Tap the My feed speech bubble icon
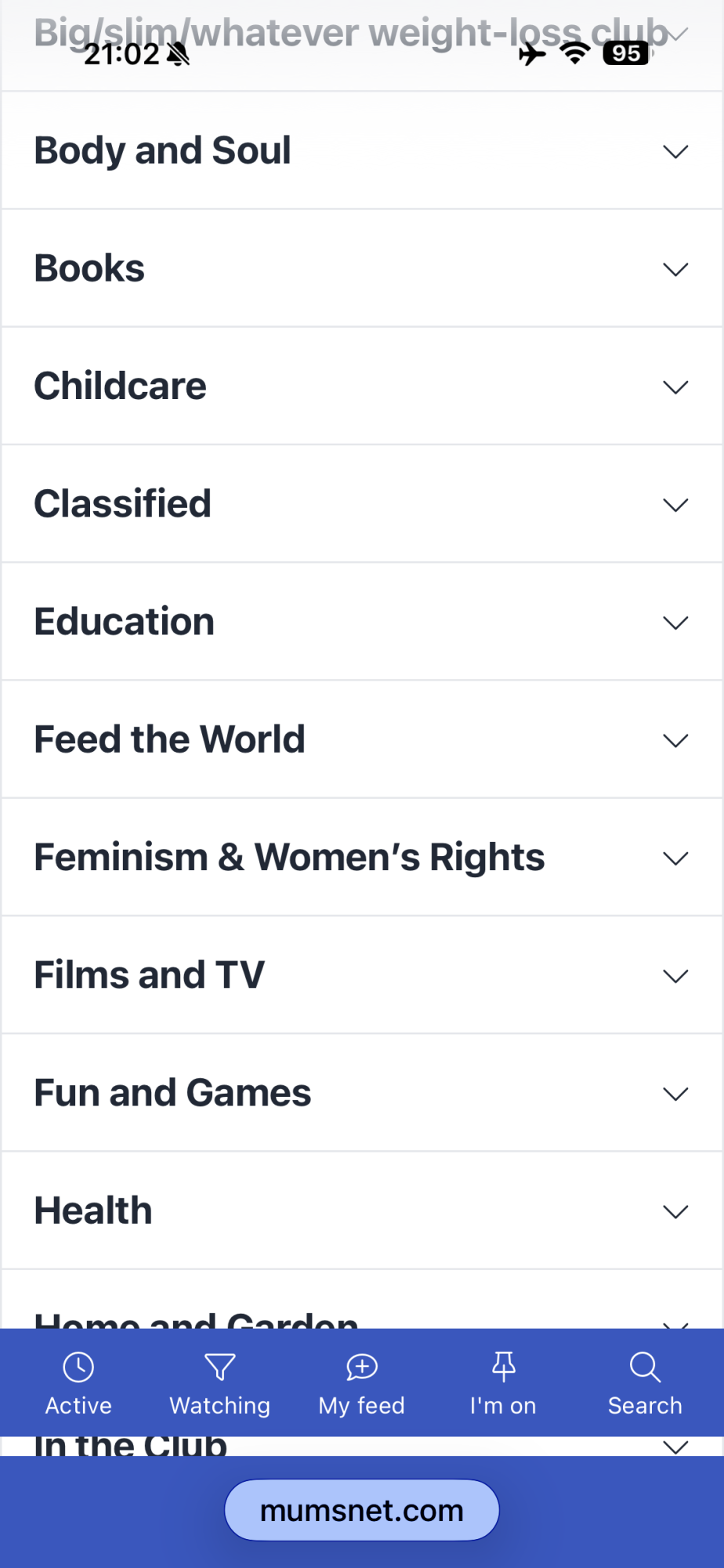The width and height of the screenshot is (724, 1568). [x=362, y=1367]
